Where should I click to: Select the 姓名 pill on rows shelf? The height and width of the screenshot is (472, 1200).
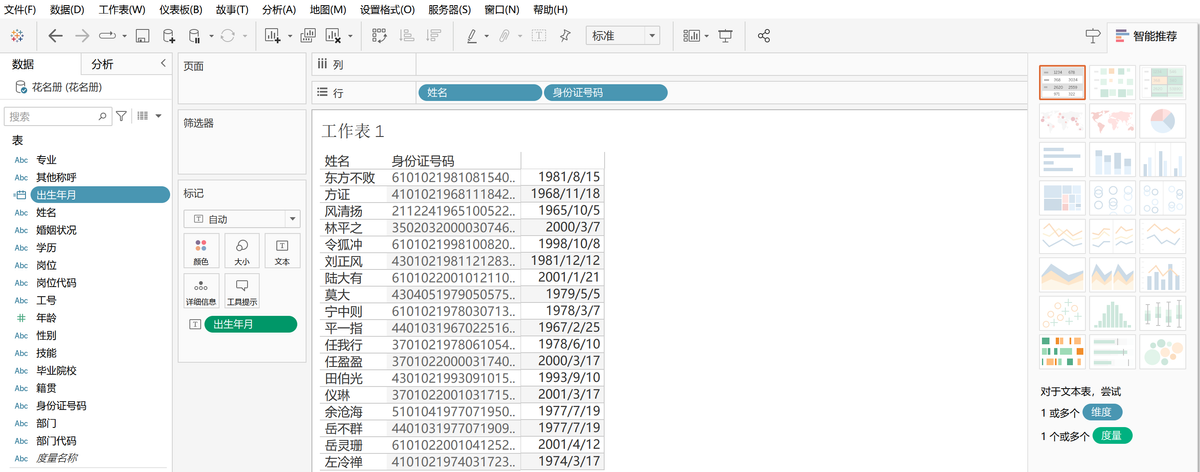[x=478, y=92]
